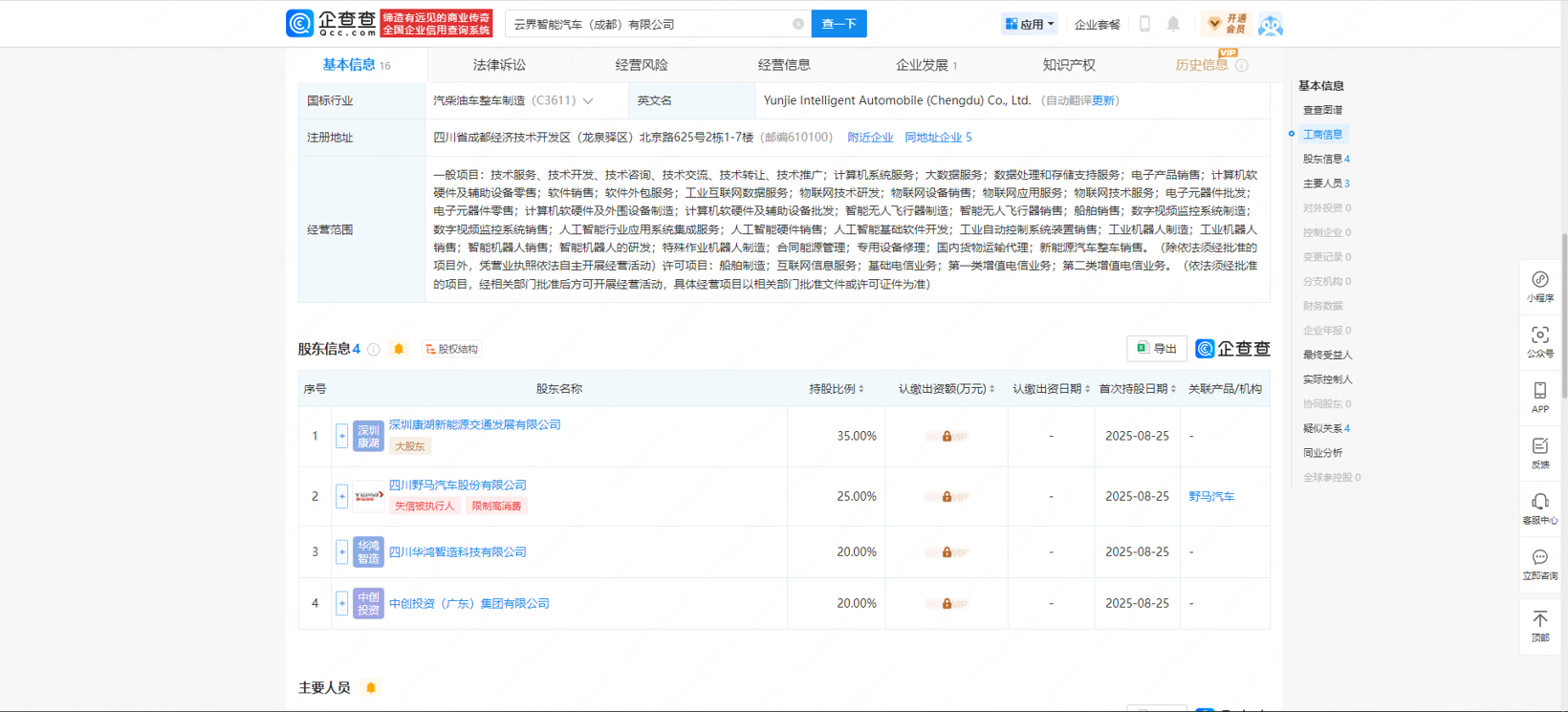Switch to 法律诉讼 tab
The image size is (1568, 712).
[x=499, y=65]
